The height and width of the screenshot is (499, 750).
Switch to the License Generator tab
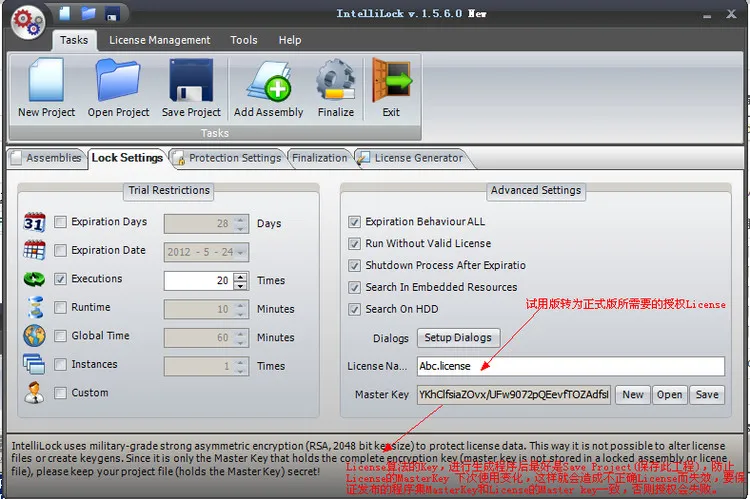[x=412, y=158]
